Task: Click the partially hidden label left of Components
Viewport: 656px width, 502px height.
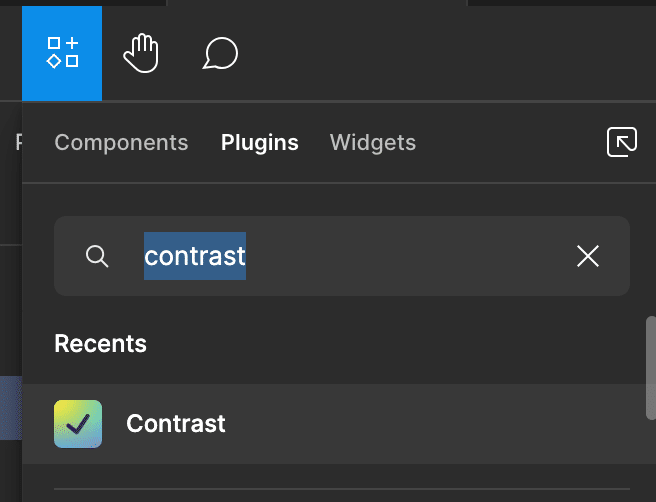Action: tap(18, 142)
